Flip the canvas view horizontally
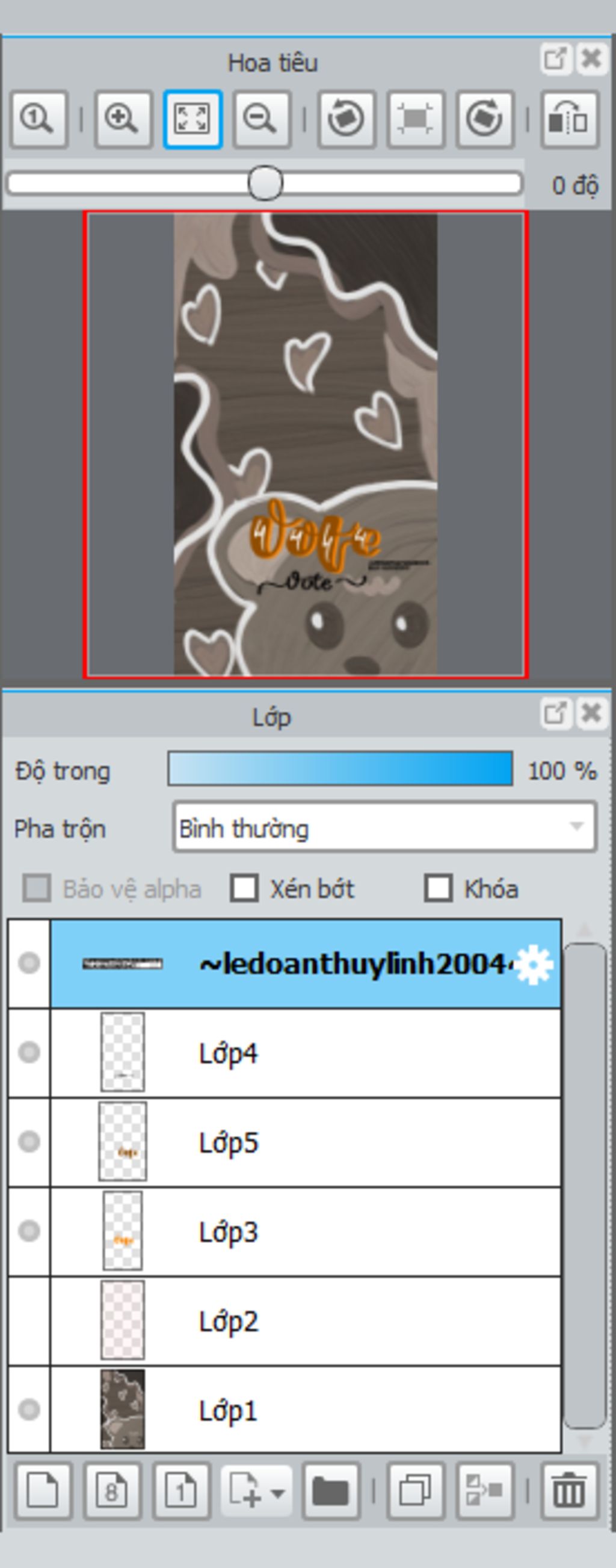 [569, 119]
